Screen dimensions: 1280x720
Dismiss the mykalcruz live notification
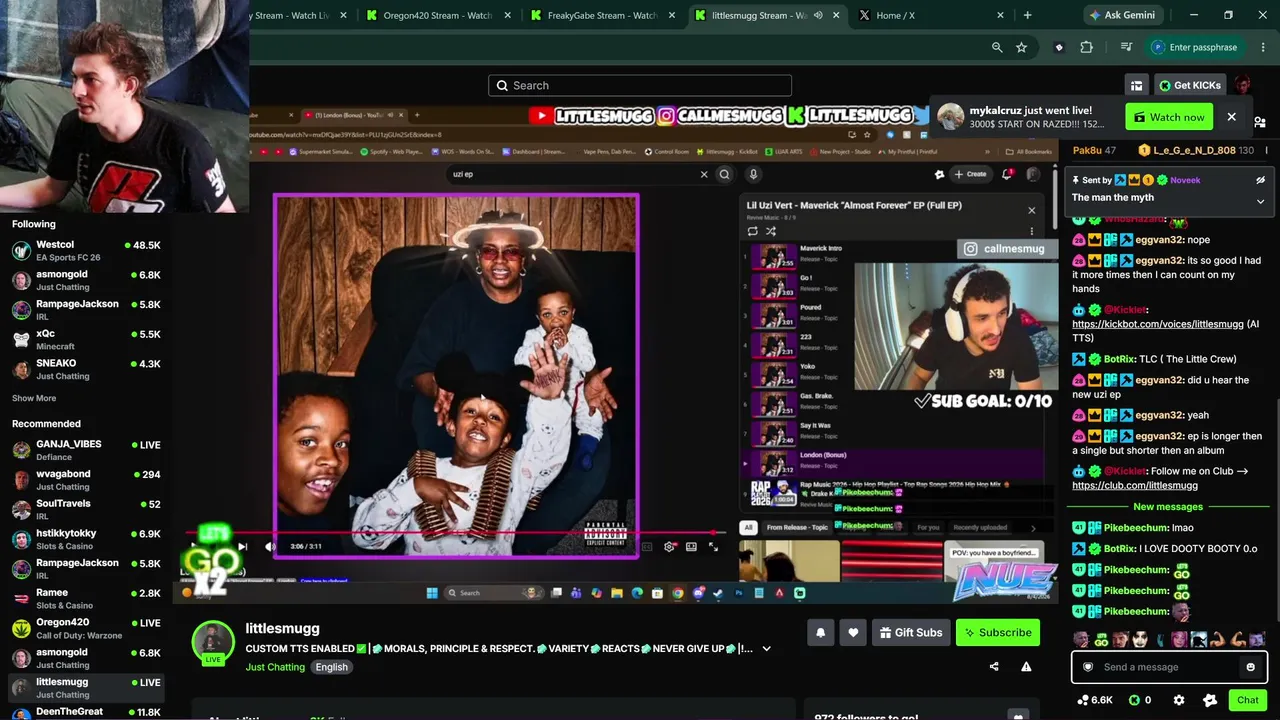1231,117
